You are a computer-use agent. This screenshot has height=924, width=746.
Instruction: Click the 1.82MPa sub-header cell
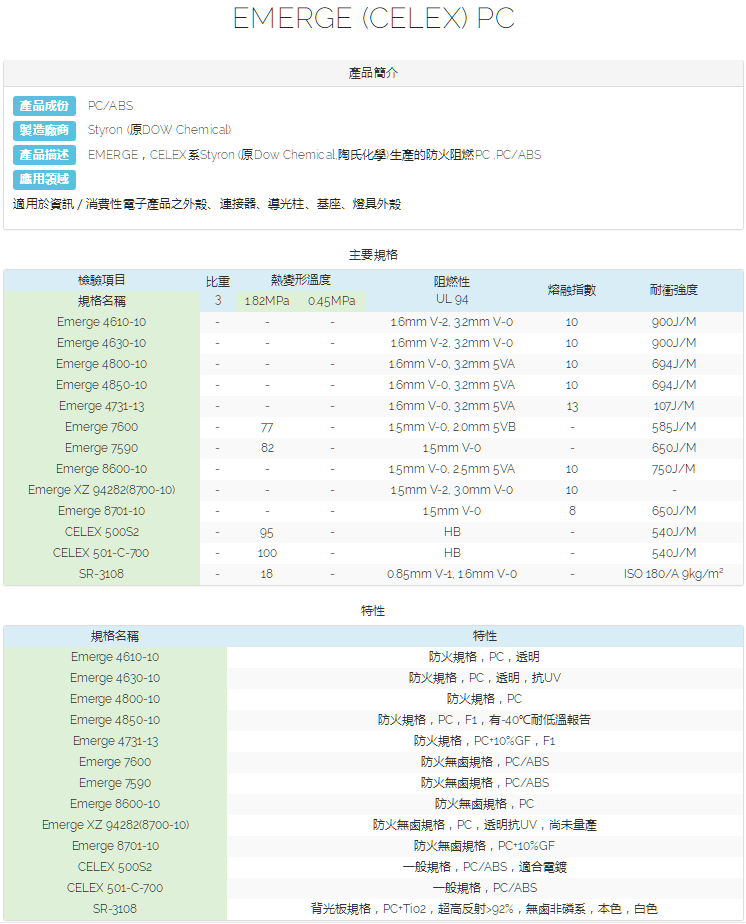(x=267, y=301)
